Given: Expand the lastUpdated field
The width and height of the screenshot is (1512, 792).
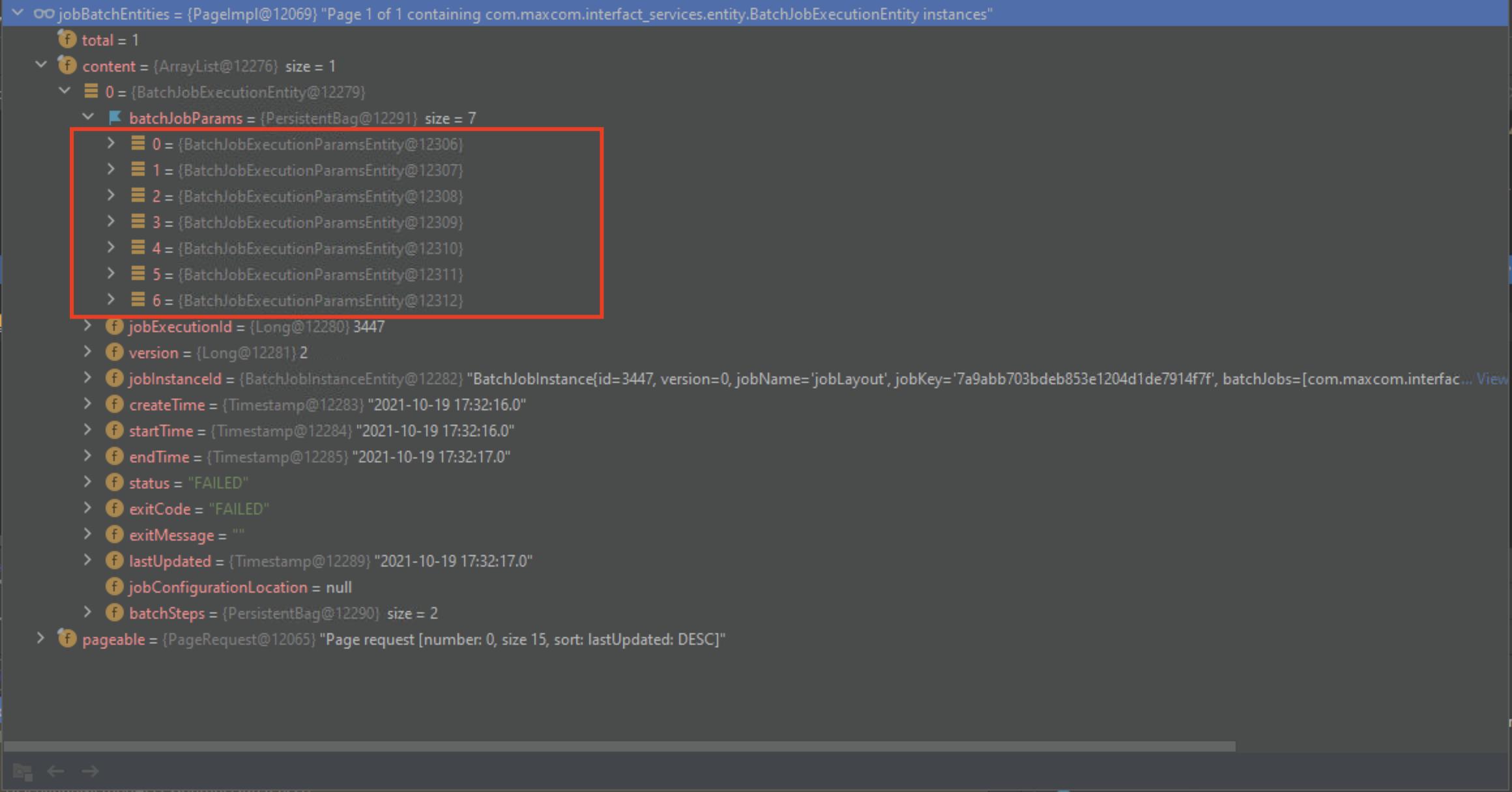Looking at the screenshot, I should [88, 560].
